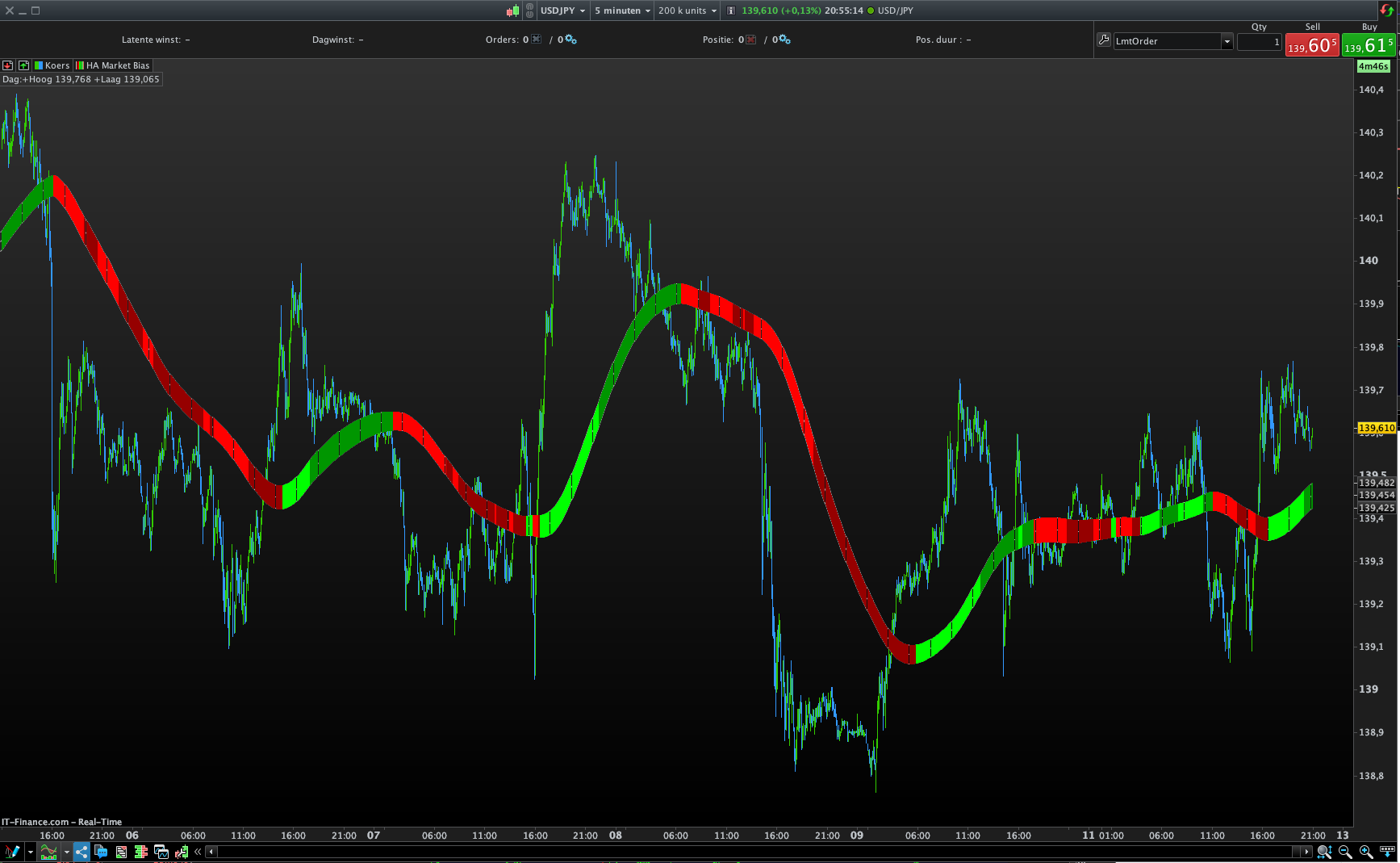Click the blue share icon

click(81, 852)
